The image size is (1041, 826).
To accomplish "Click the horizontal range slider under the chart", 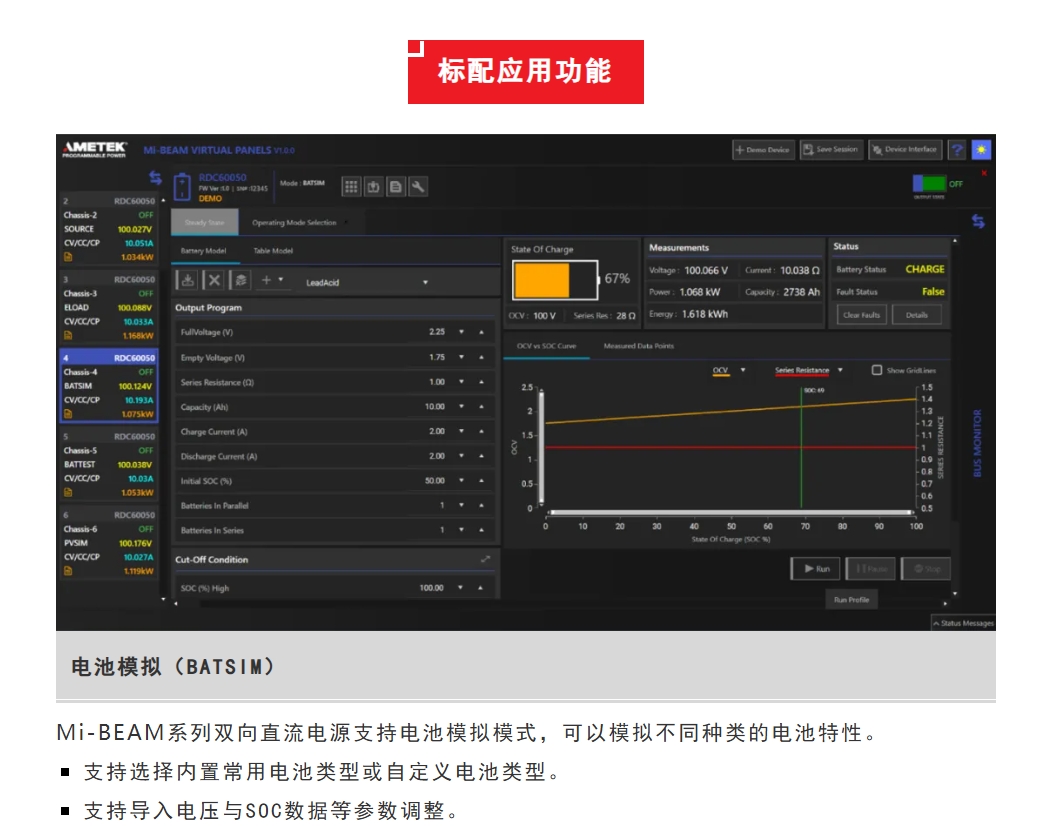I will 729,513.
